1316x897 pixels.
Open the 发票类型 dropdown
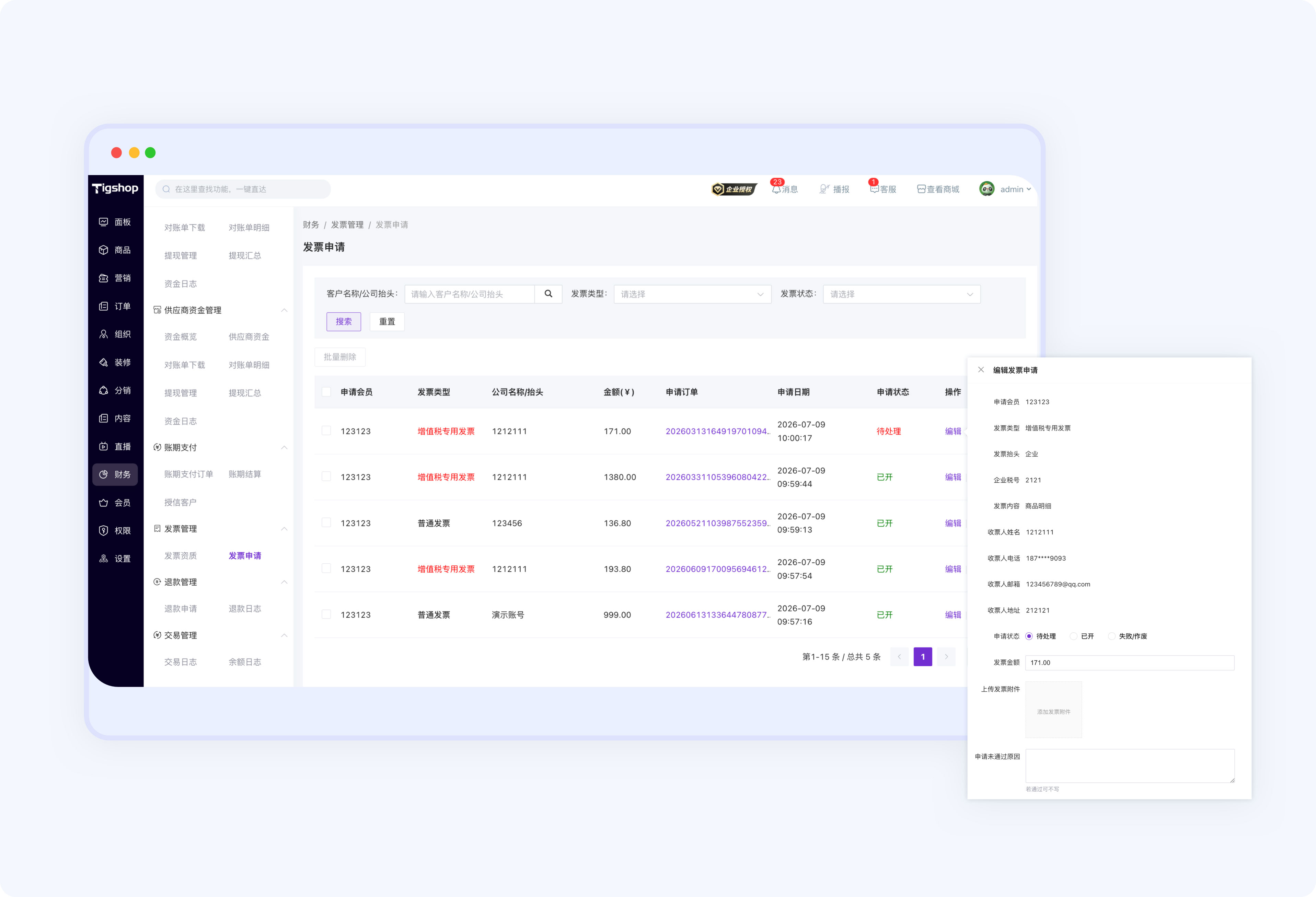coord(693,294)
